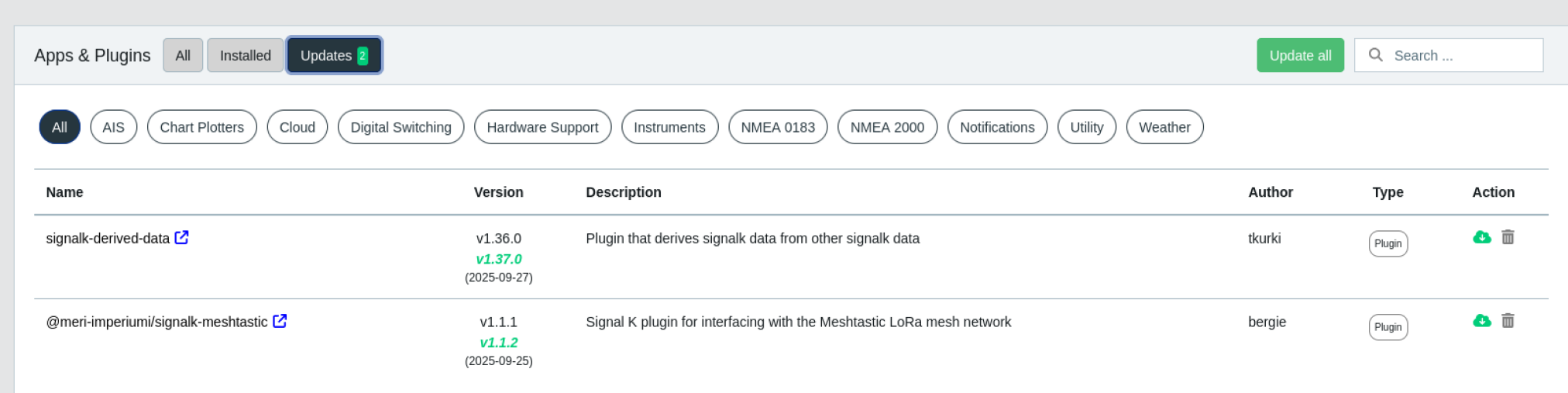Show the All apps tab
The width and height of the screenshot is (1568, 393).
tap(183, 56)
